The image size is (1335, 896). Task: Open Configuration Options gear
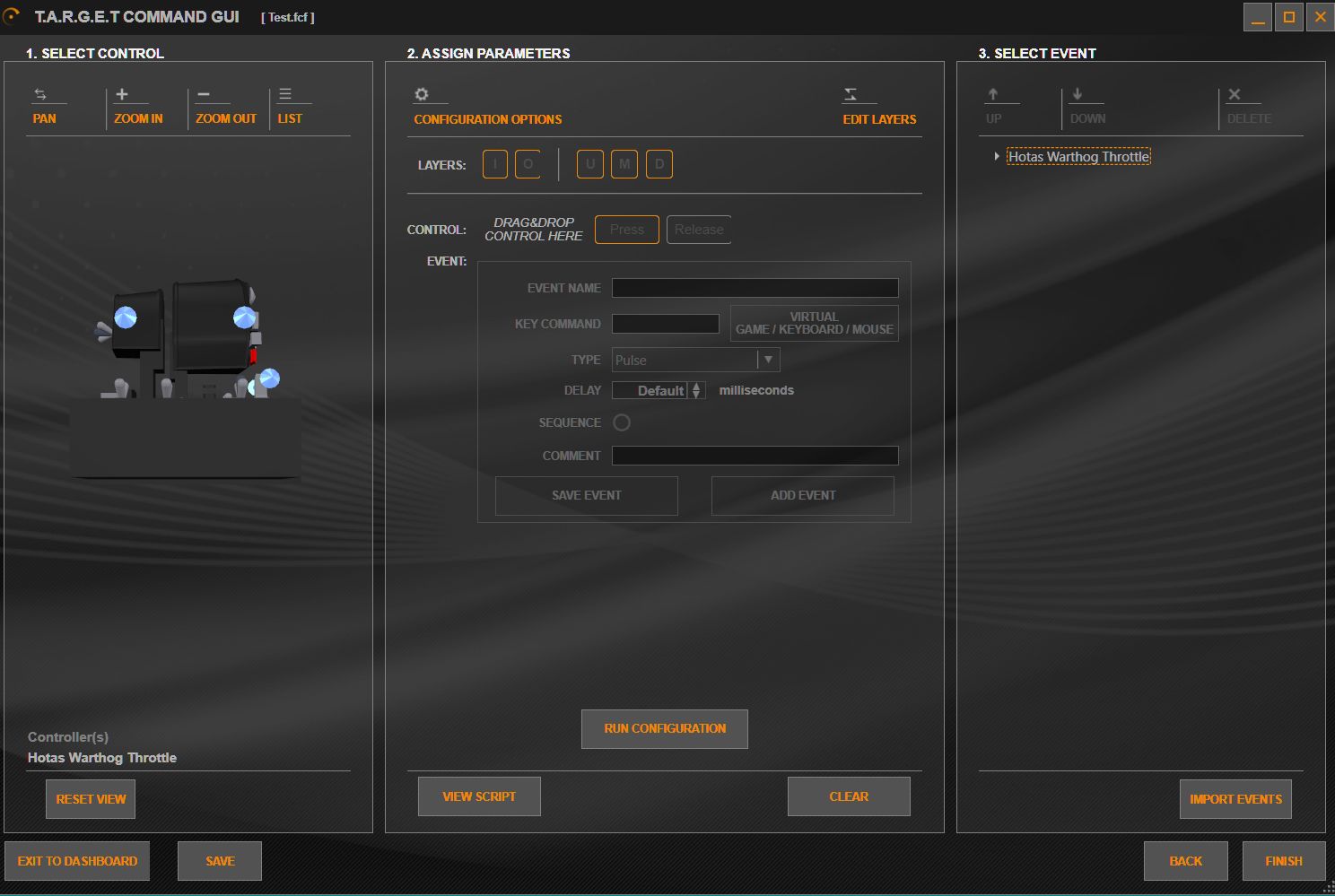pos(422,94)
